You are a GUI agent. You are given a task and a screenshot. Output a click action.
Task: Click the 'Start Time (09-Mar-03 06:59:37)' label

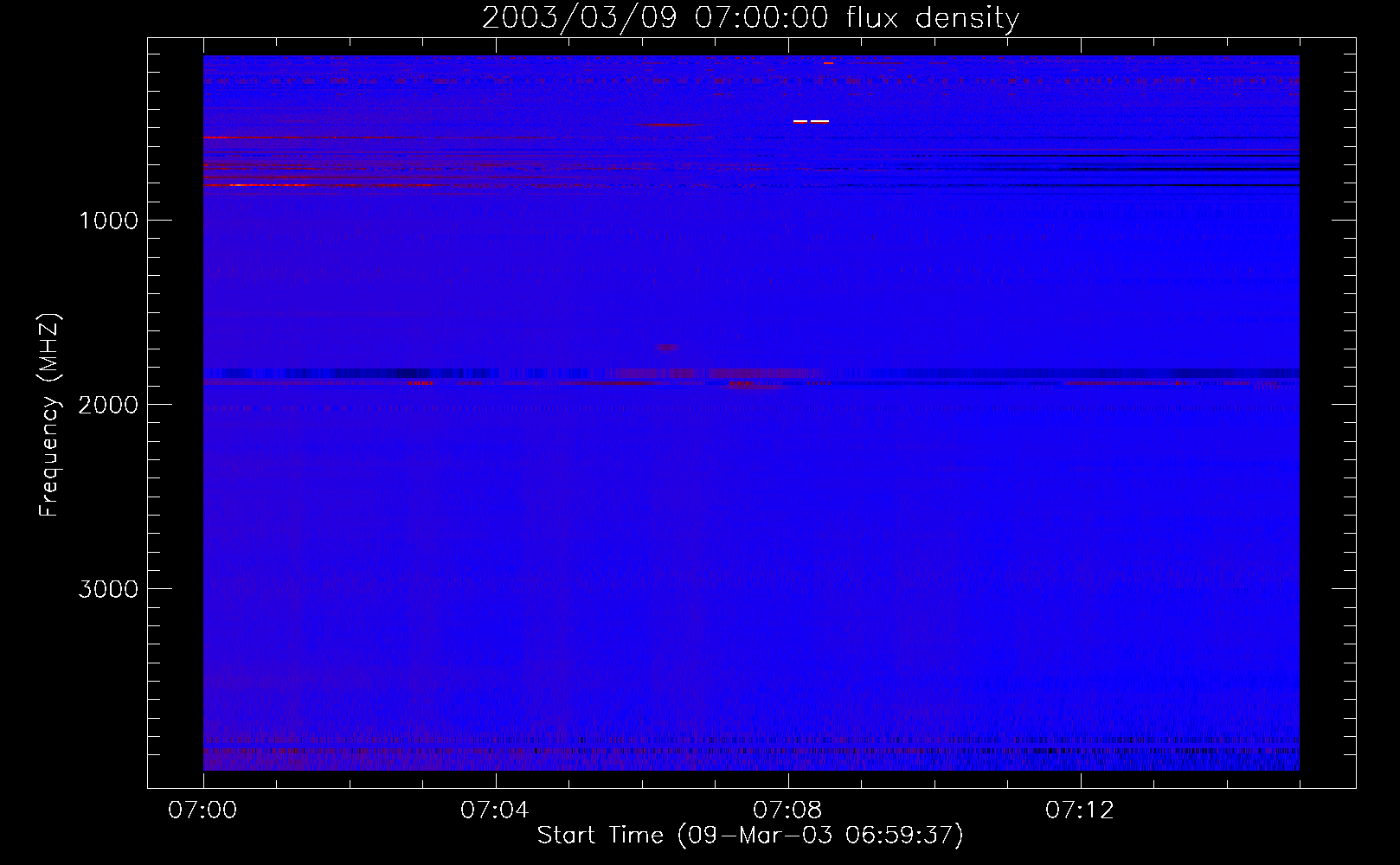click(750, 836)
